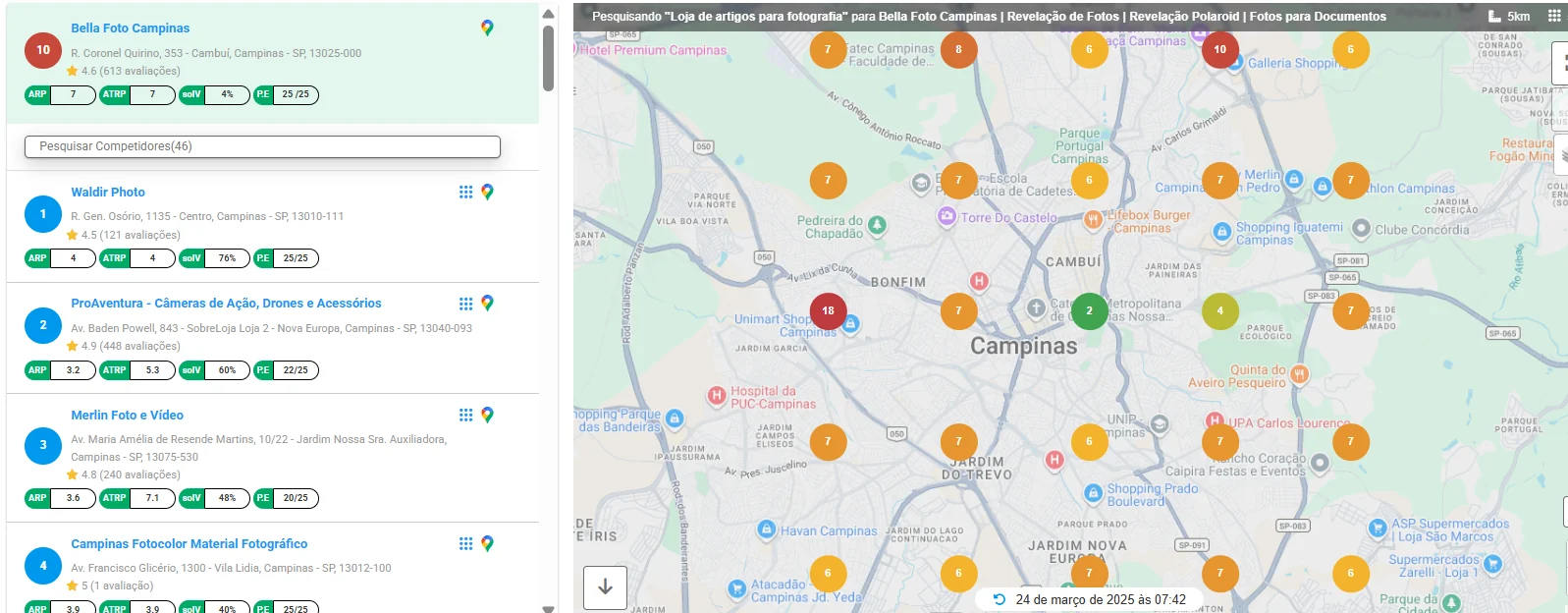Click the competitor list scrollbar down arrow
Screen dimensions: 1568x613
click(x=549, y=608)
